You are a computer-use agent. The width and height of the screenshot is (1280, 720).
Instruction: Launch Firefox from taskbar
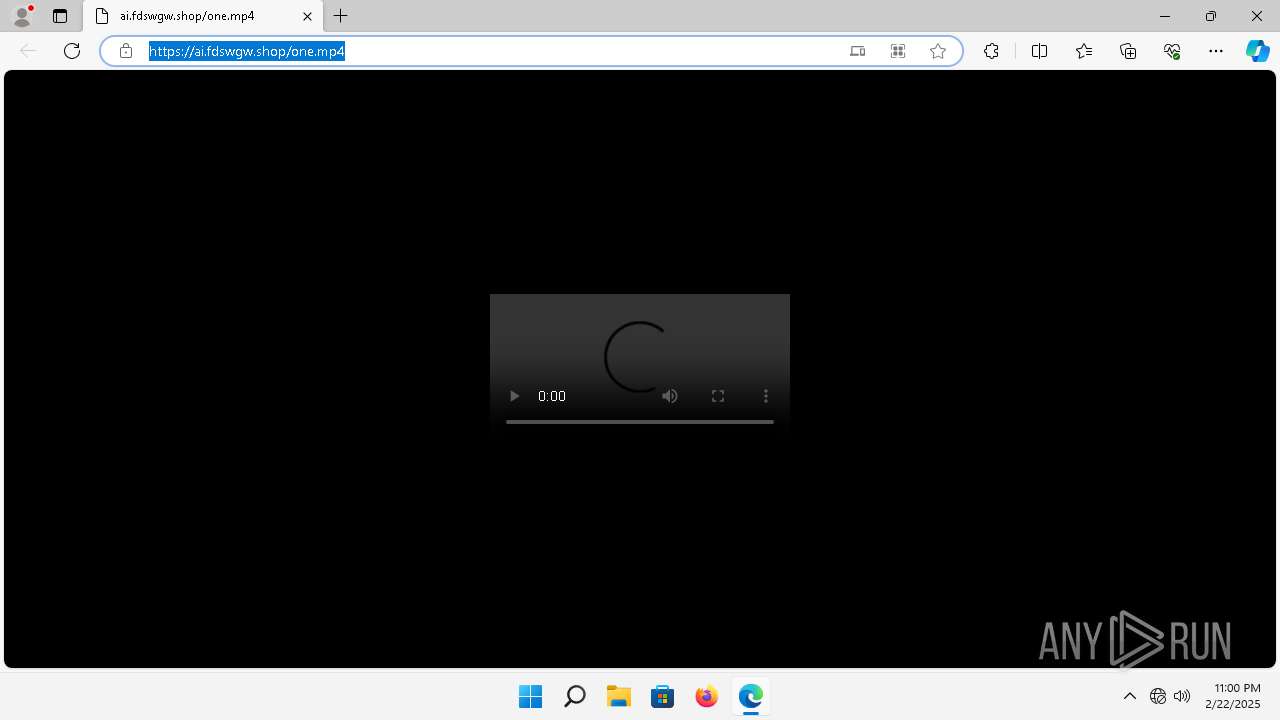point(706,696)
